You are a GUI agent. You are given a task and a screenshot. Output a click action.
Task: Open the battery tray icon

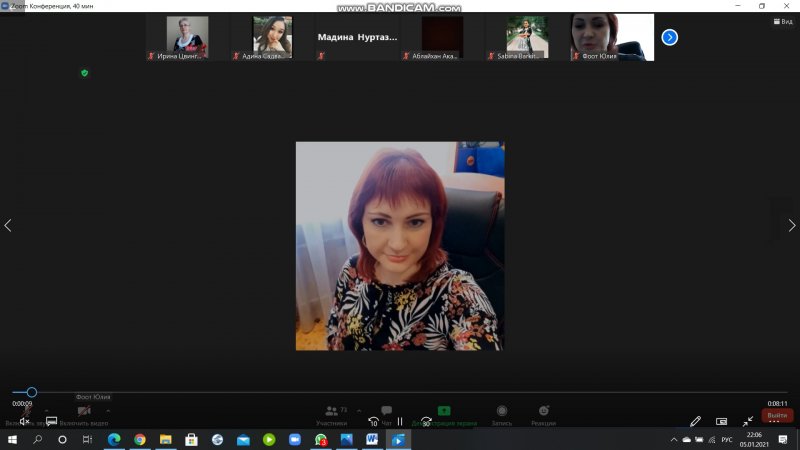[699, 440]
